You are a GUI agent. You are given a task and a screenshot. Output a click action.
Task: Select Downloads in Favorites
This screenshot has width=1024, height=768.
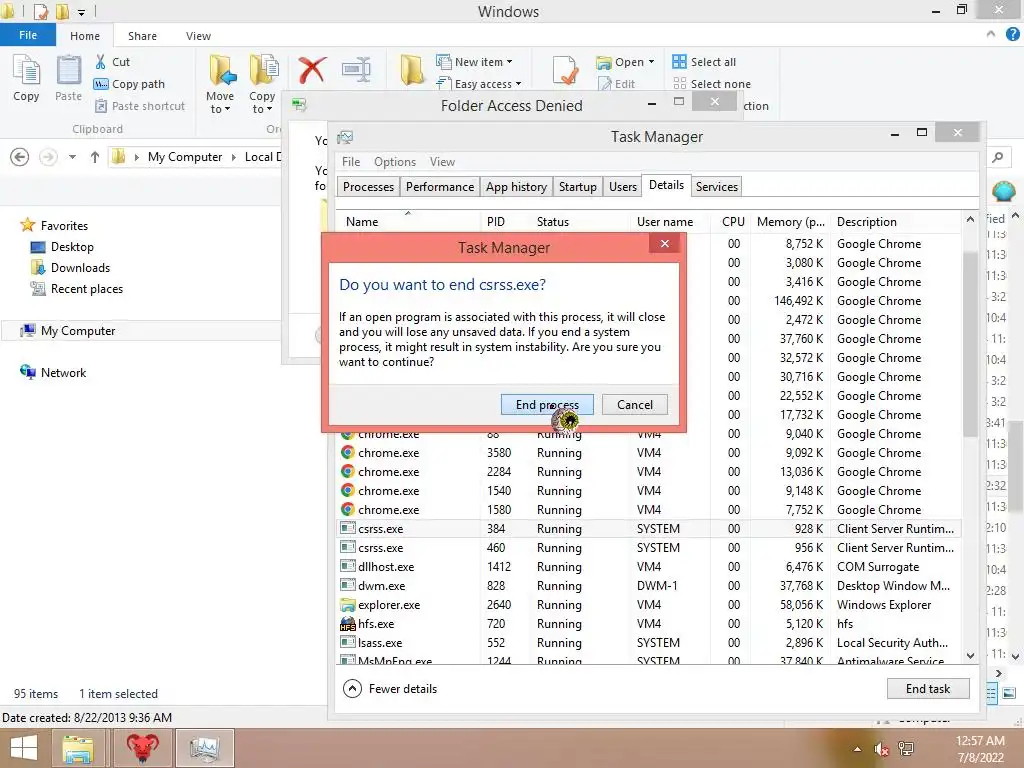[70, 268]
